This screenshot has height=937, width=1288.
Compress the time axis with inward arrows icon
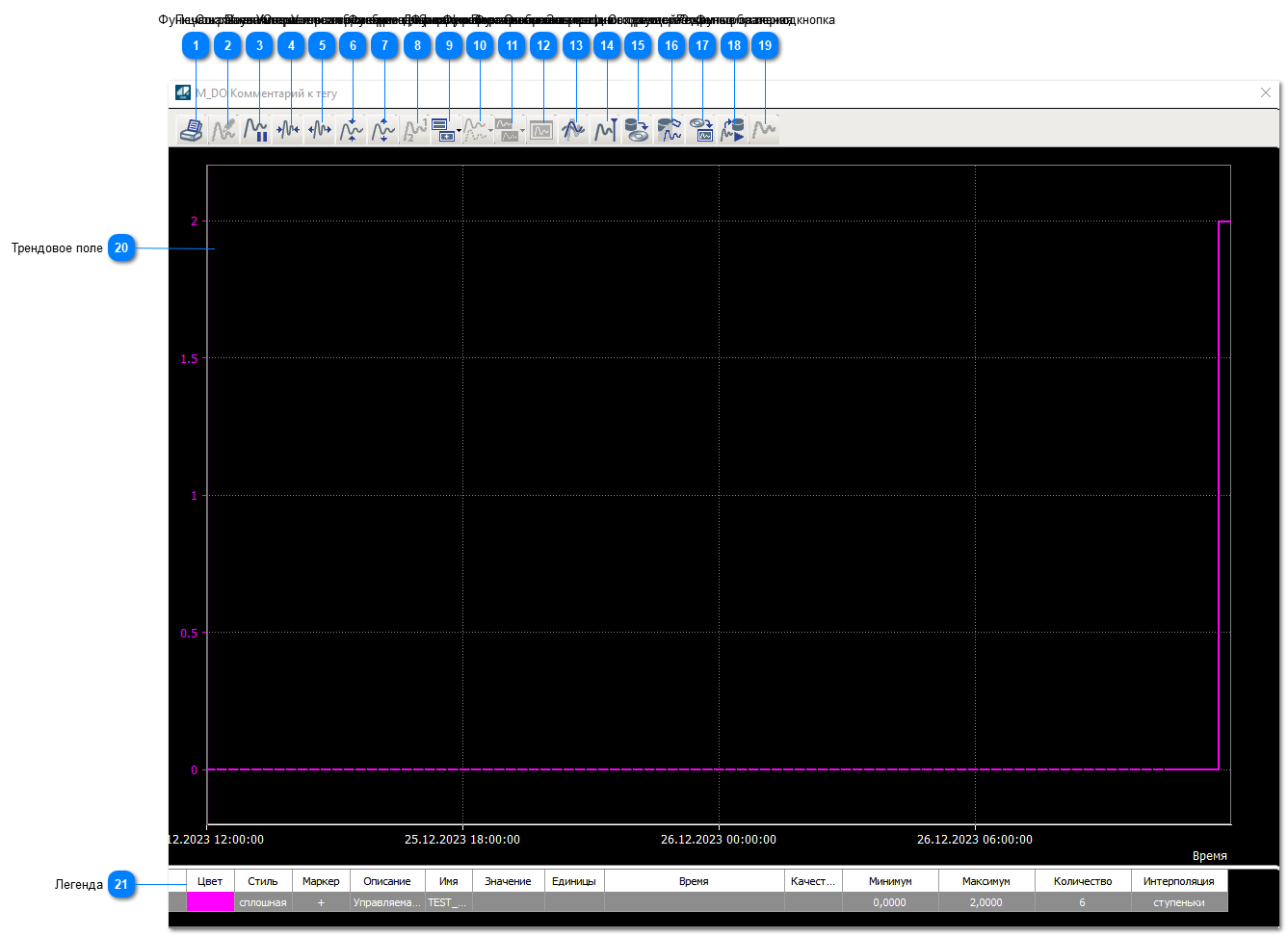(287, 130)
